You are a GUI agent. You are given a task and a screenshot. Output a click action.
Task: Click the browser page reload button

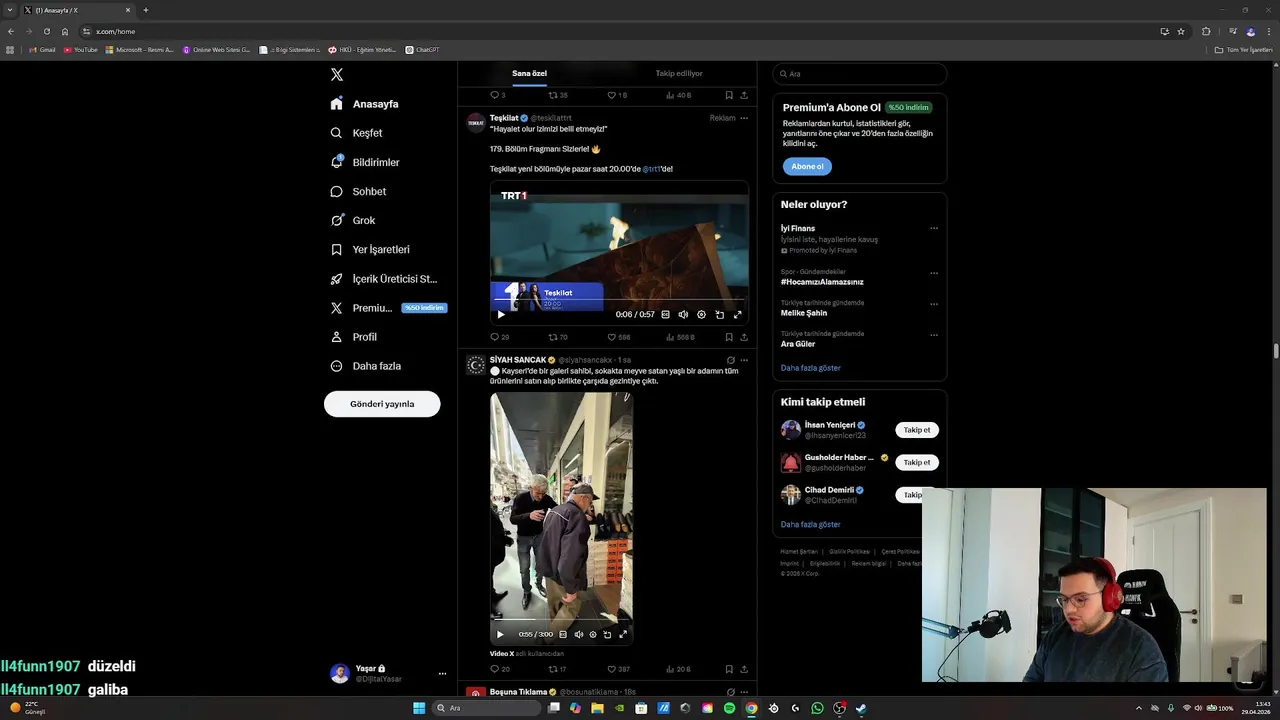coord(47,31)
